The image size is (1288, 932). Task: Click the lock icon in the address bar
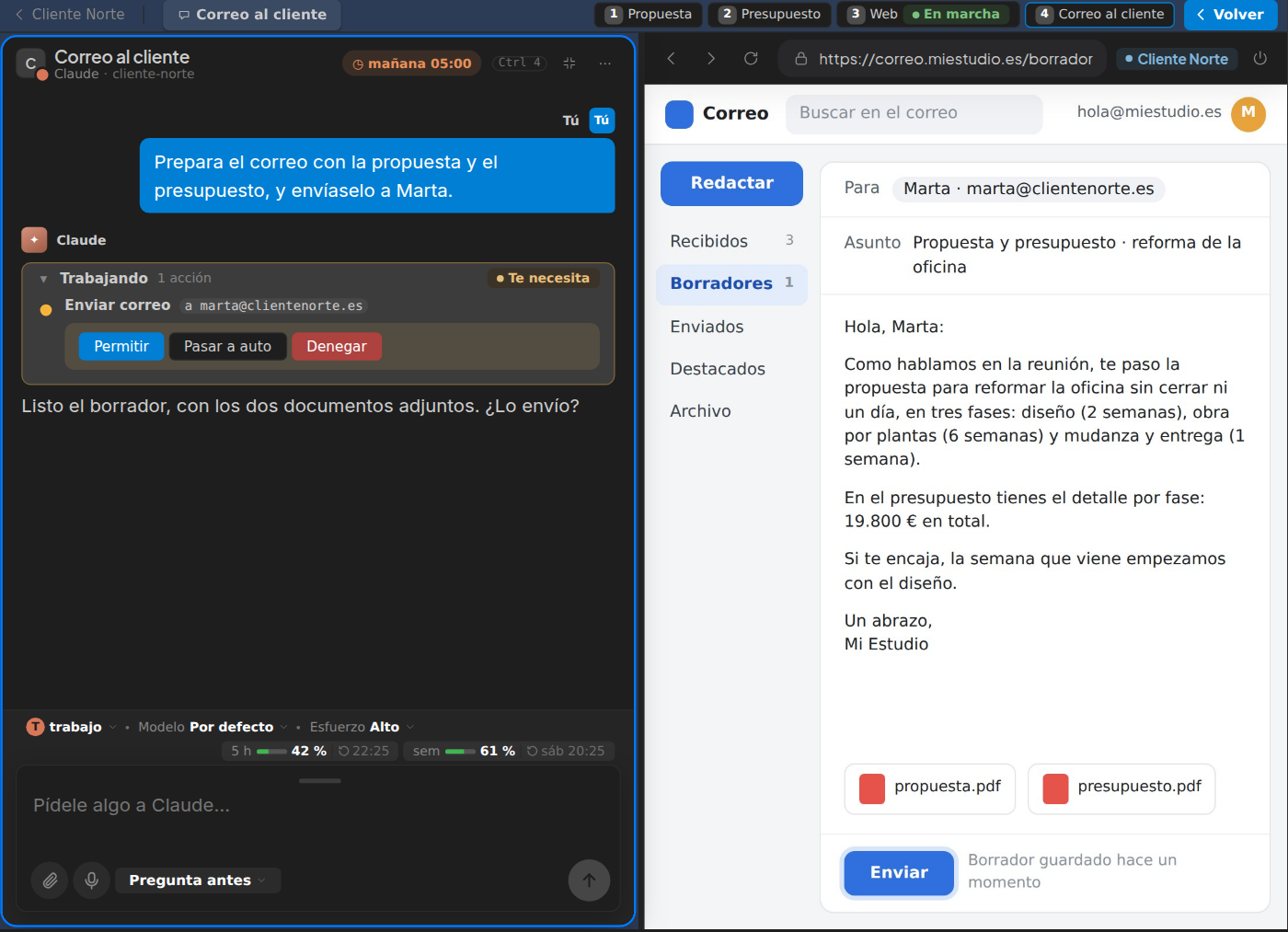click(801, 59)
